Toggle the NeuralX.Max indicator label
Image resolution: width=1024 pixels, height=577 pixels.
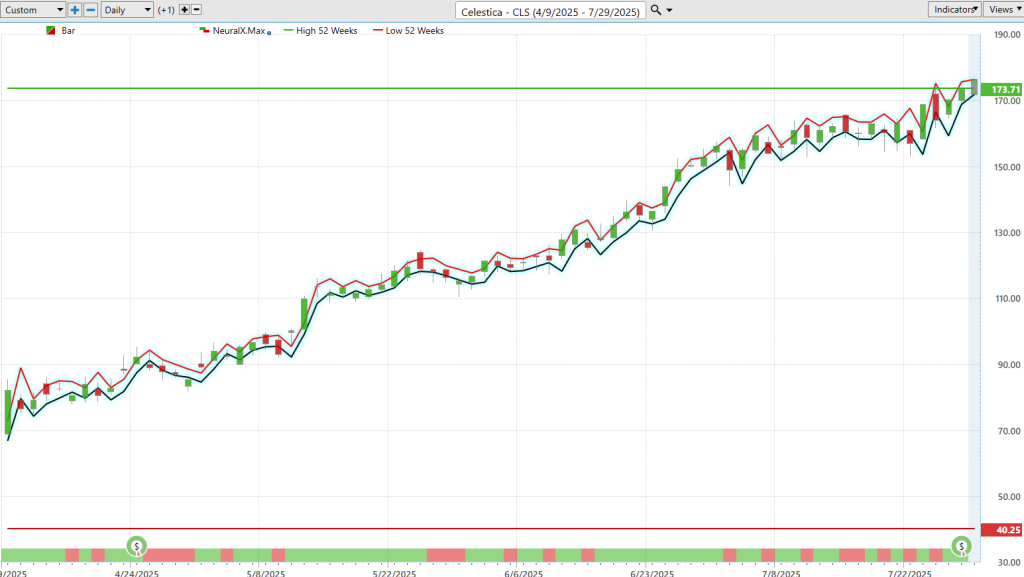[x=238, y=31]
